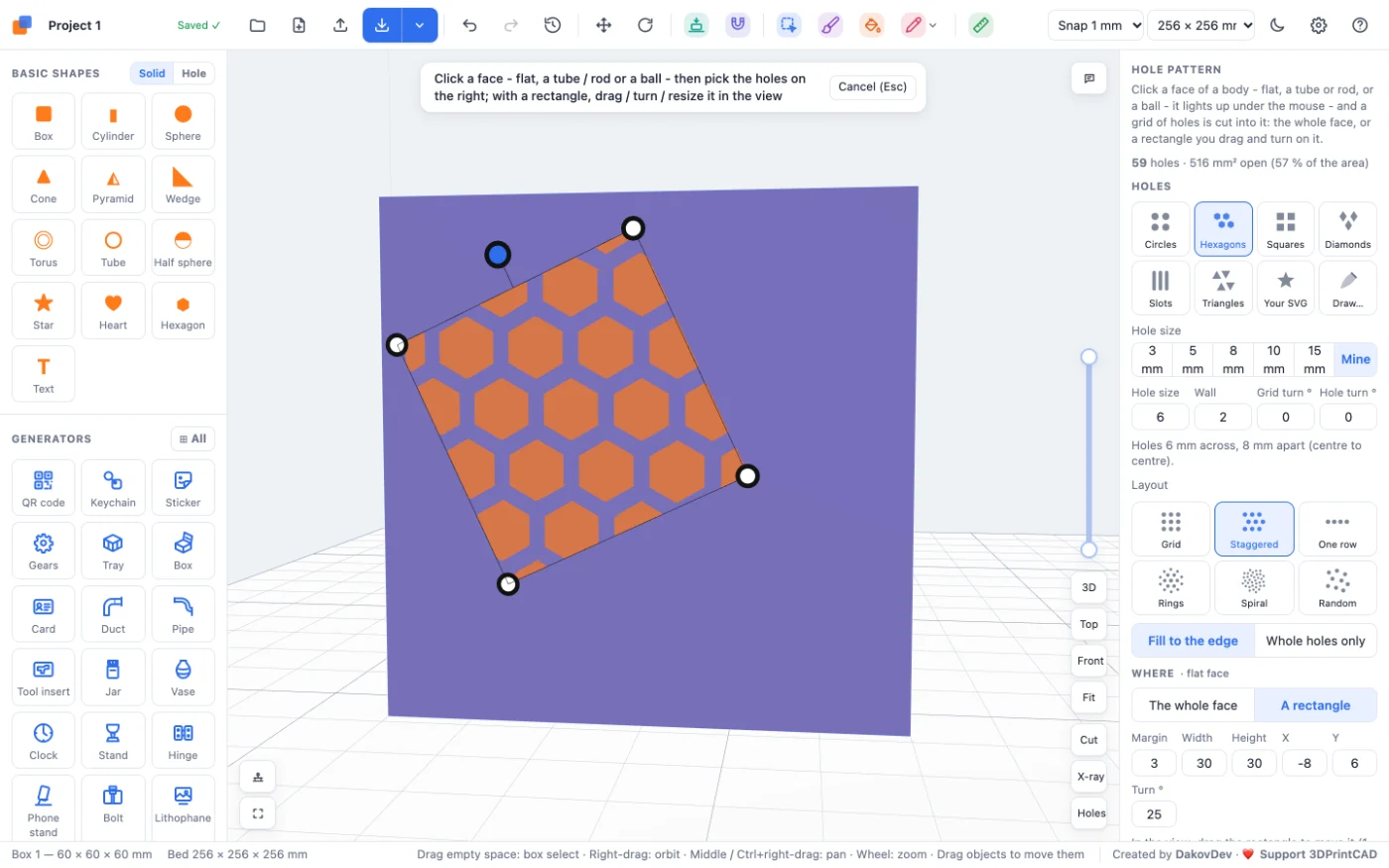Choose the Diamonds hole shape

coord(1347,229)
